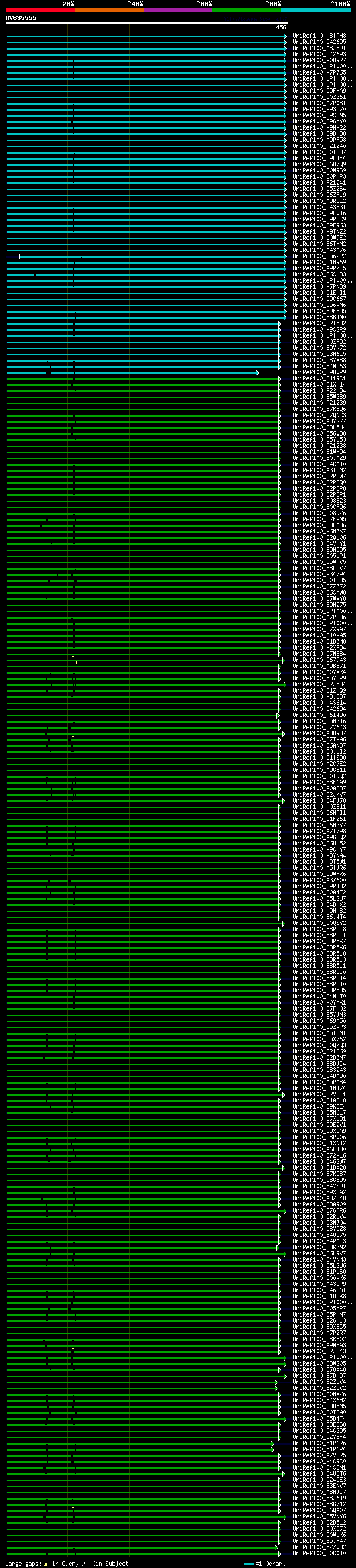This screenshot has height=1568, width=356.
Task: Open hit UniRef100_A8ITH8
Action: click(x=319, y=36)
